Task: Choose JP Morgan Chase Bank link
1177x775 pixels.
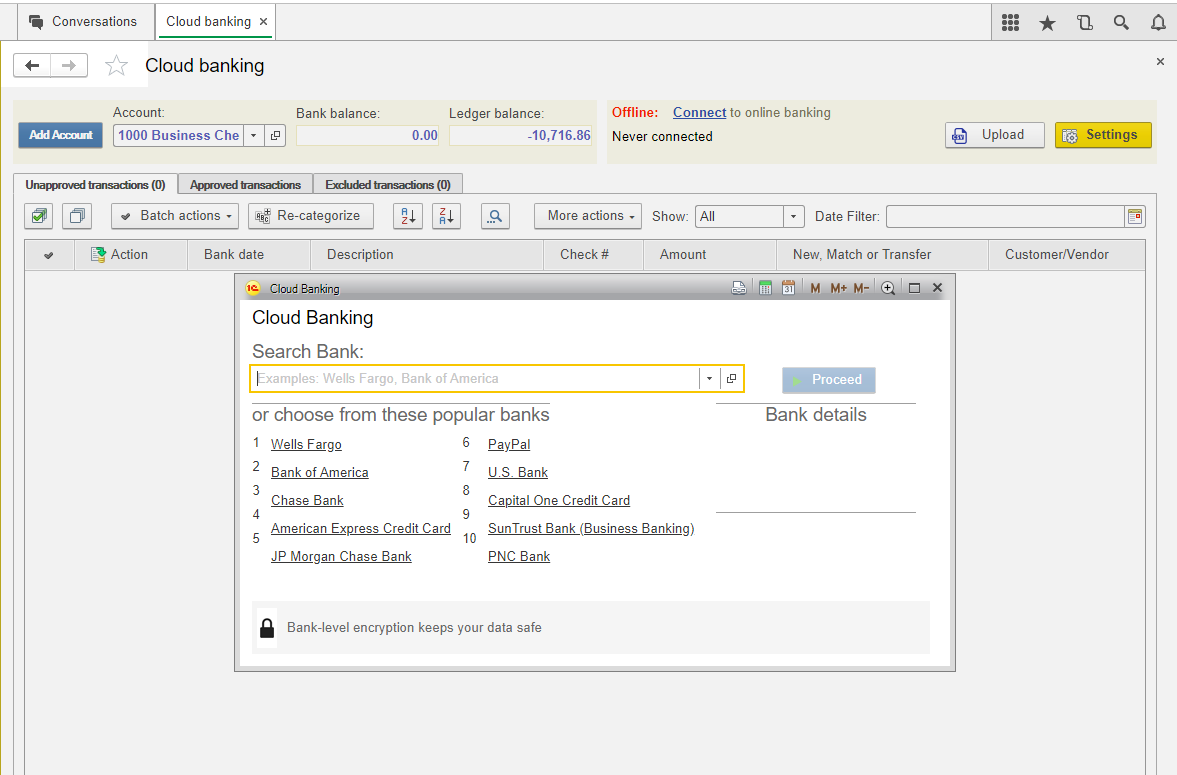Action: 342,556
